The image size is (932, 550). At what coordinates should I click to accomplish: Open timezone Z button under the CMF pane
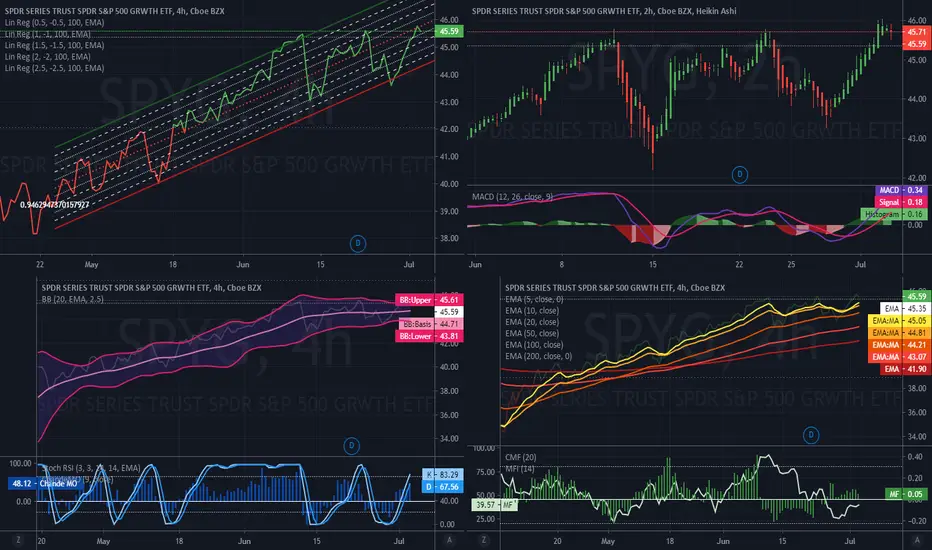click(x=483, y=540)
